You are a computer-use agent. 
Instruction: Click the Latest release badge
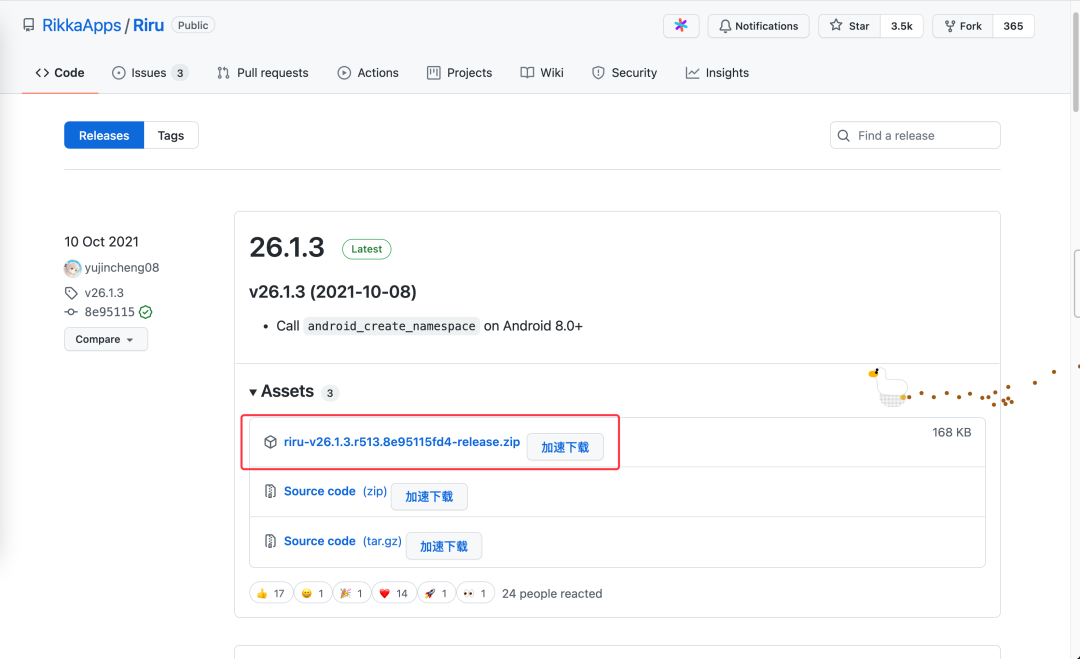pyautogui.click(x=366, y=249)
